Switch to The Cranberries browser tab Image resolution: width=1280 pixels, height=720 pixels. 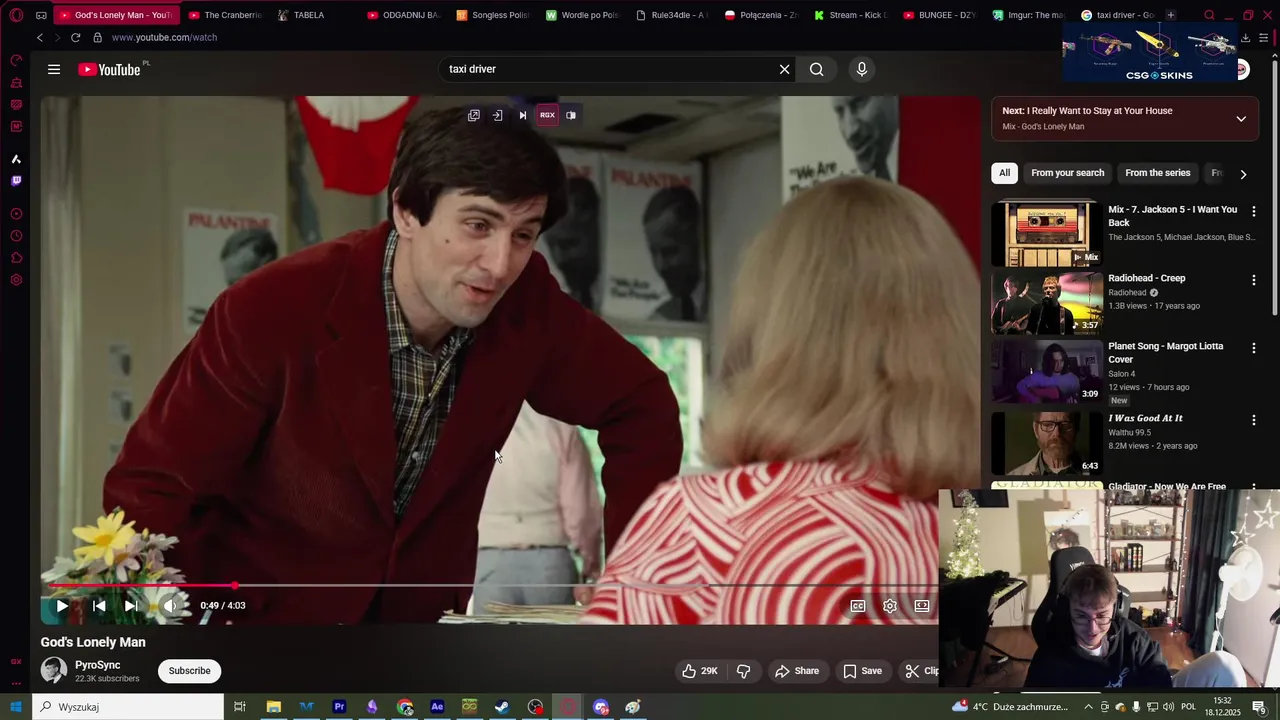tap(227, 15)
